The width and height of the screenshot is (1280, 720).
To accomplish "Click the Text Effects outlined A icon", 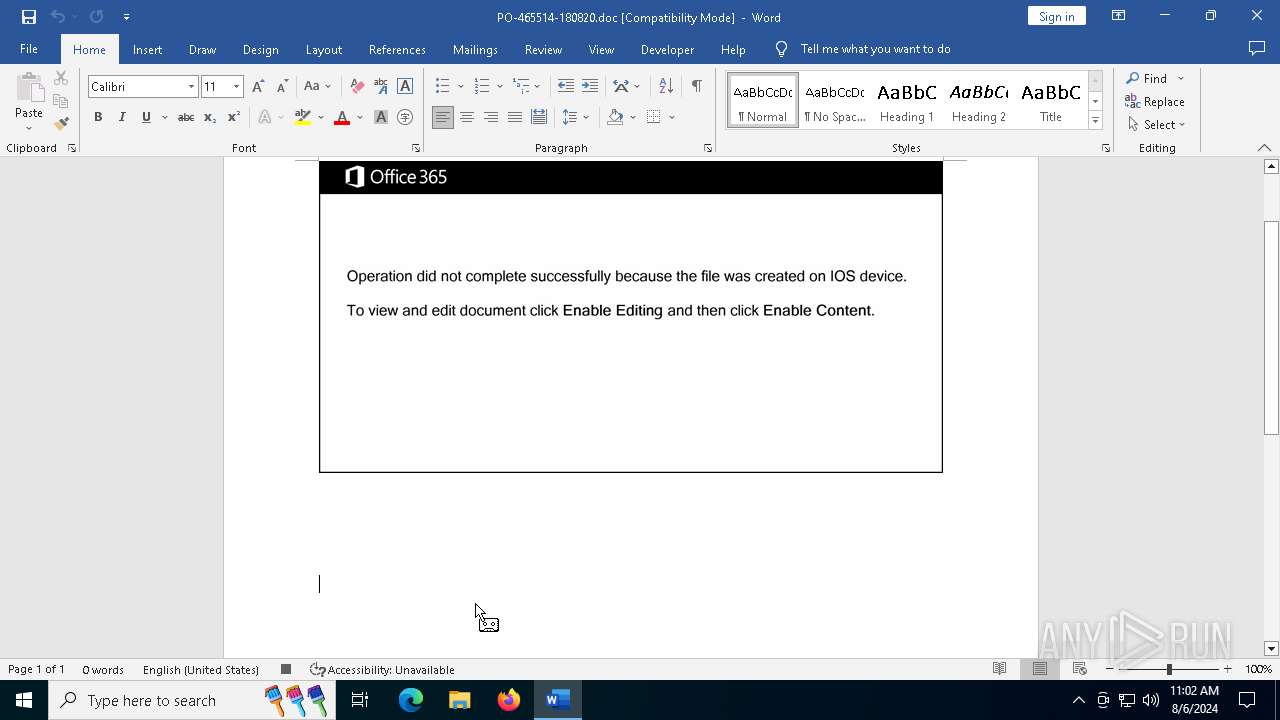I will (265, 117).
